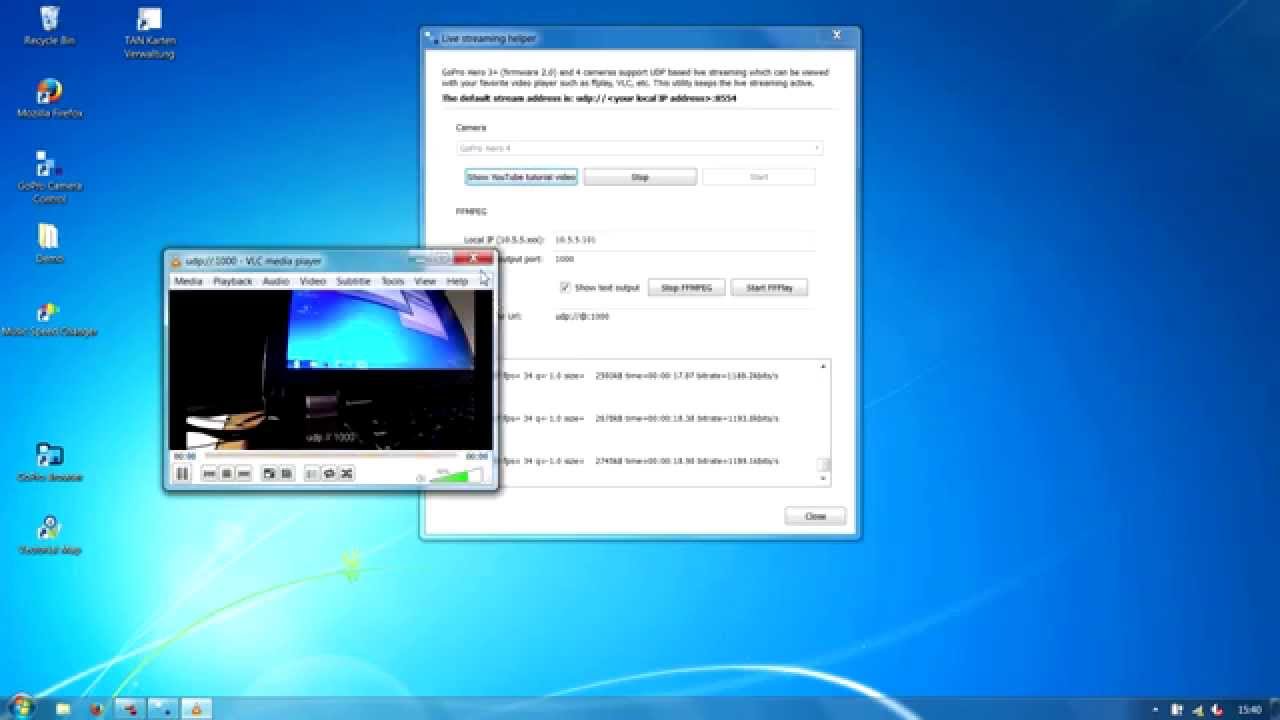This screenshot has width=1280, height=720.
Task: Open the Audio menu in VLC
Action: point(276,281)
